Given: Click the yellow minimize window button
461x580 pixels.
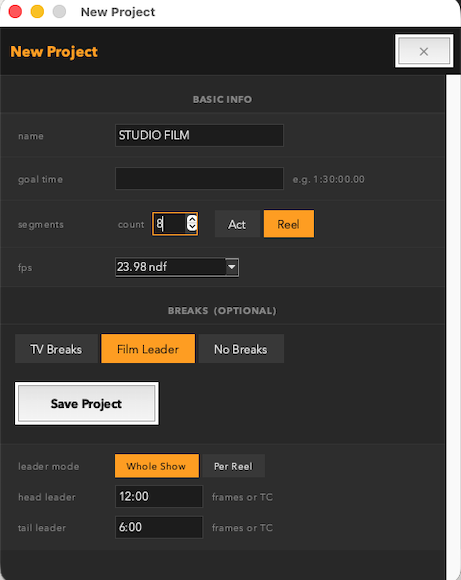Looking at the screenshot, I should point(37,11).
